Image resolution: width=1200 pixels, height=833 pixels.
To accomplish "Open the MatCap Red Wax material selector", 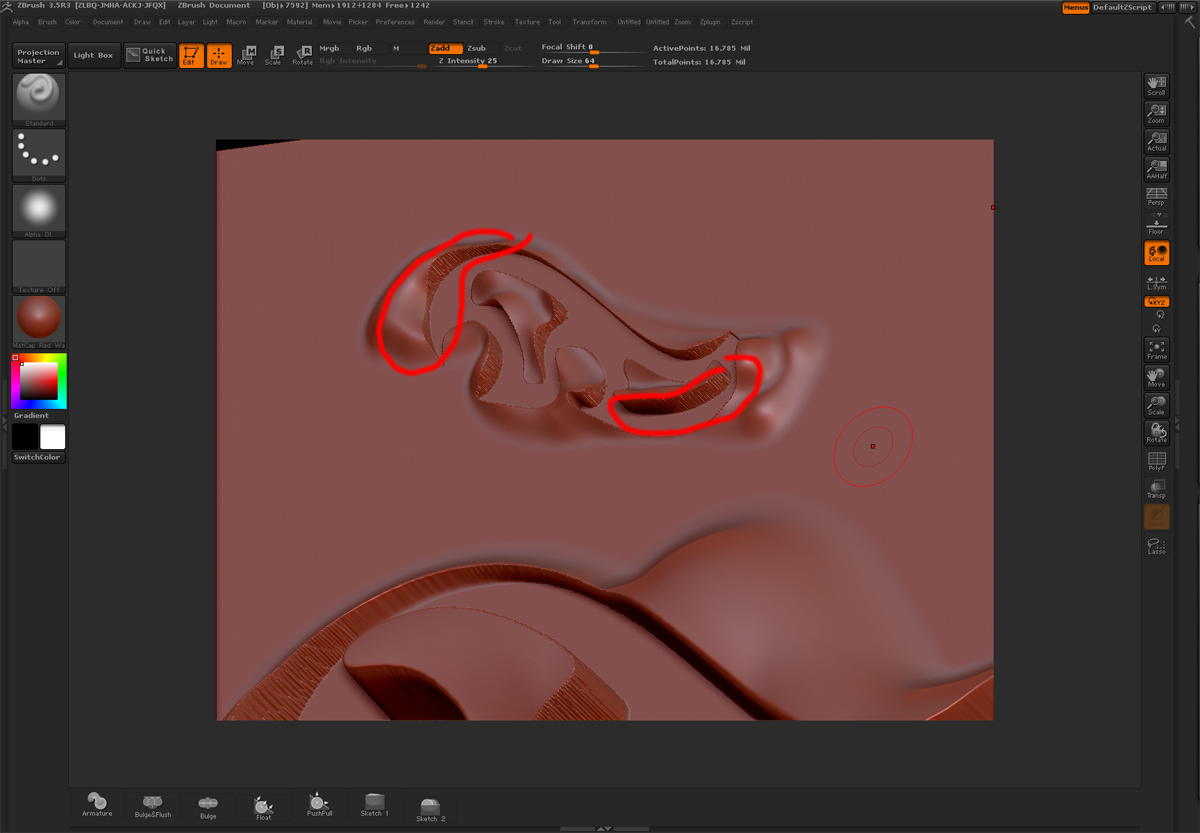I will tap(39, 322).
